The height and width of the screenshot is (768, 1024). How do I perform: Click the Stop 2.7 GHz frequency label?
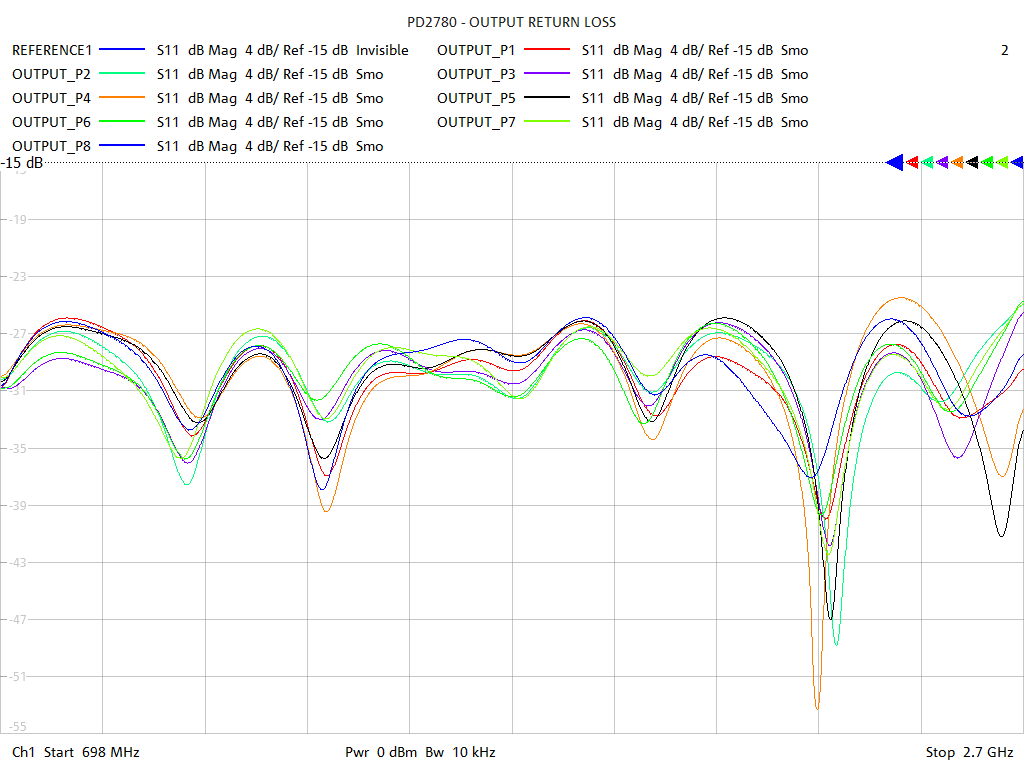(969, 752)
